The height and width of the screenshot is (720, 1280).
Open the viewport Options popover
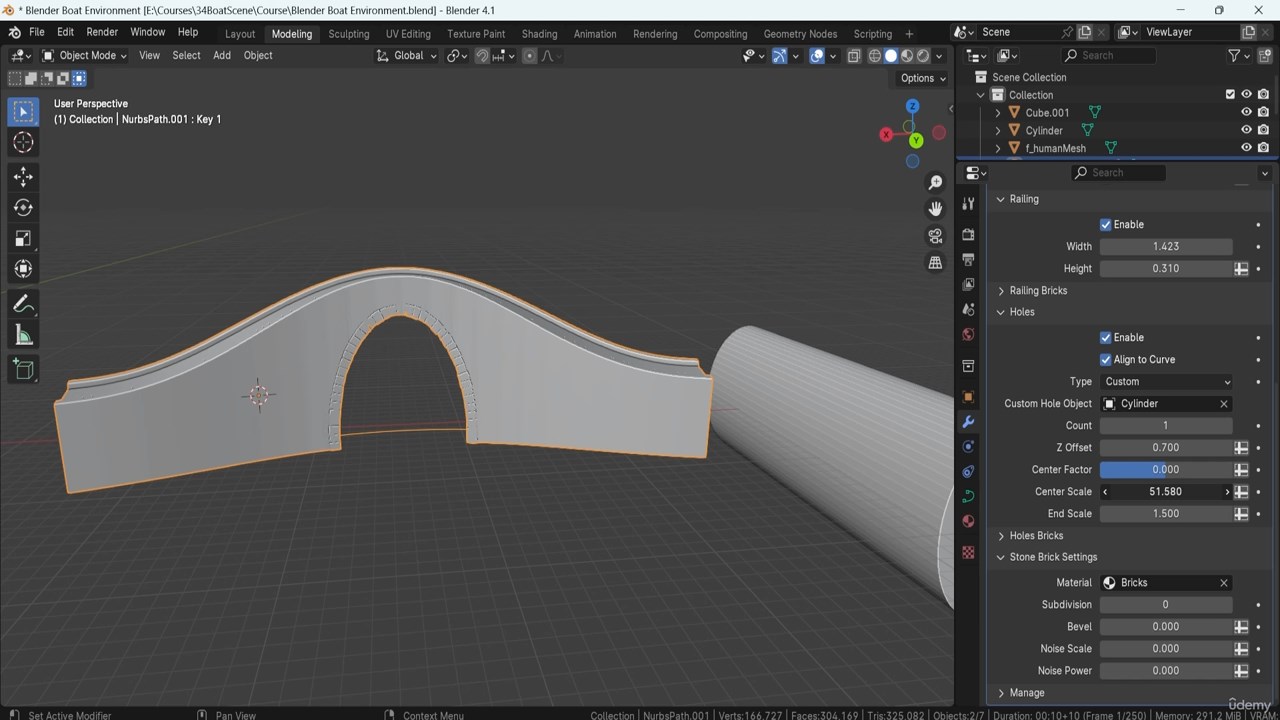click(x=922, y=78)
